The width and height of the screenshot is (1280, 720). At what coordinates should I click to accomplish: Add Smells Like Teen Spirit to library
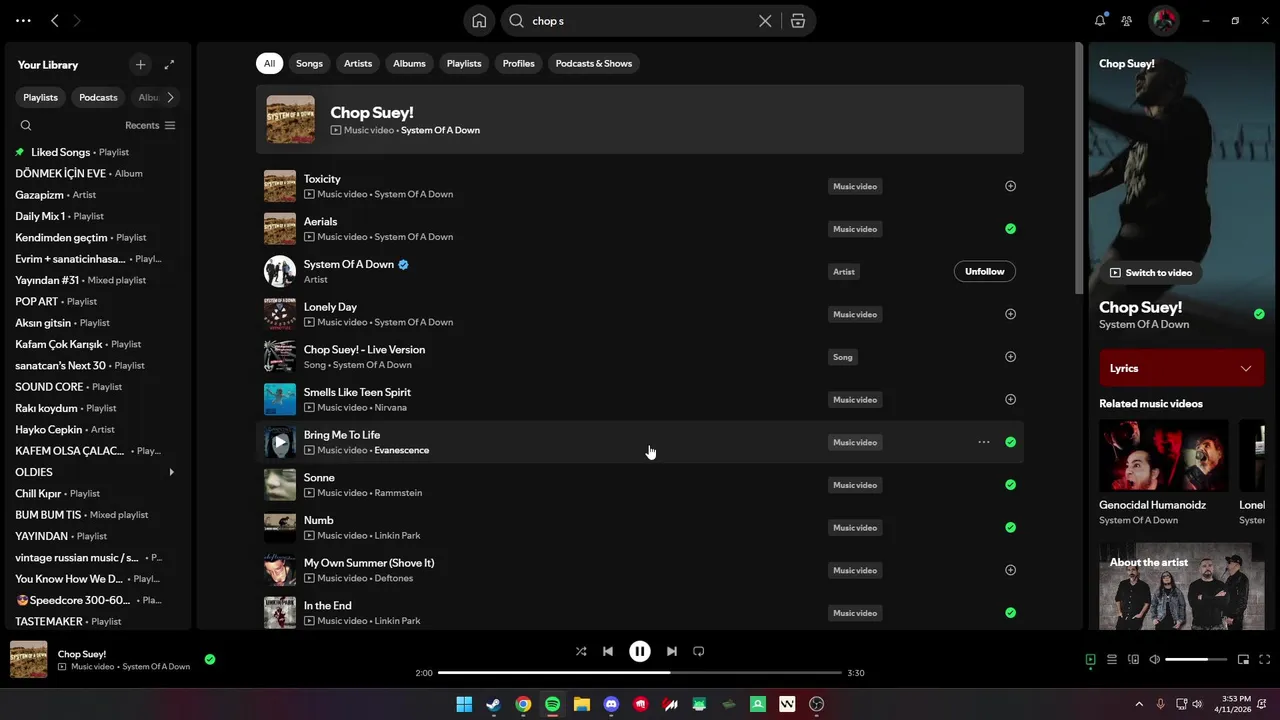click(x=1010, y=400)
